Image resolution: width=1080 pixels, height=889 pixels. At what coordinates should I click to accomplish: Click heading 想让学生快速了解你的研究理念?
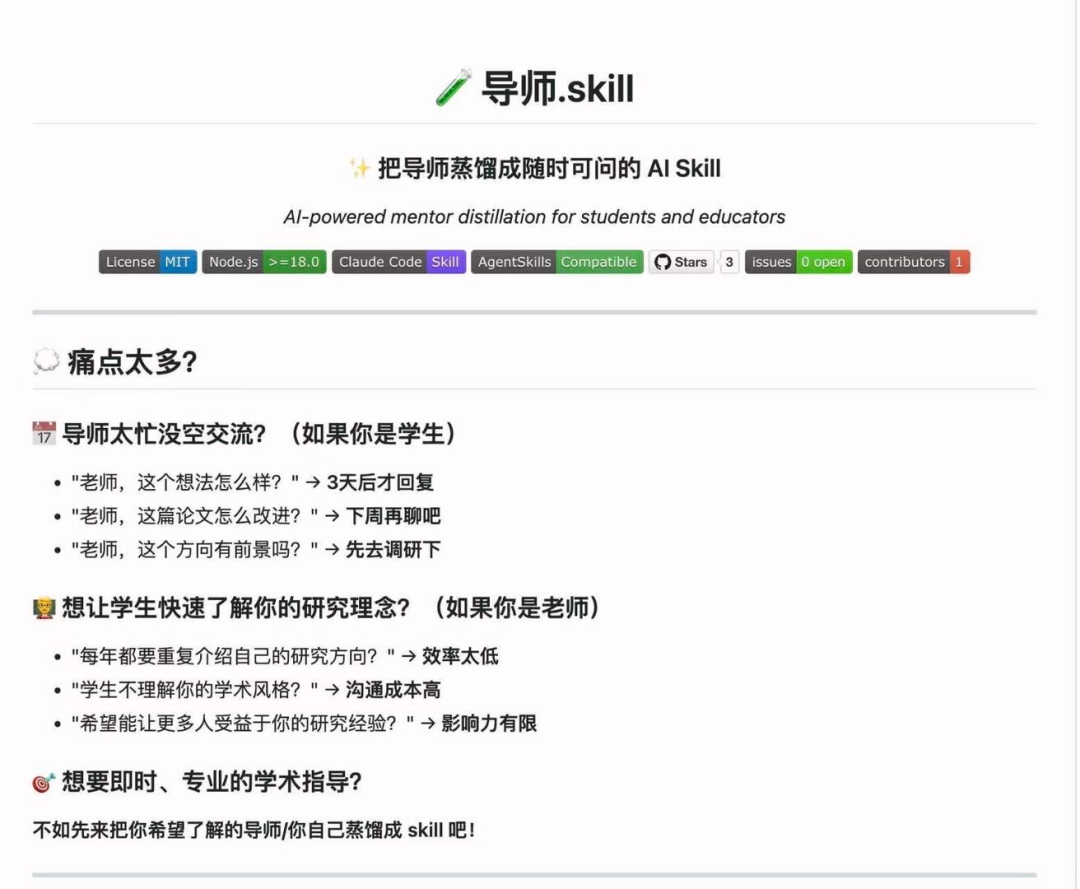pos(236,608)
